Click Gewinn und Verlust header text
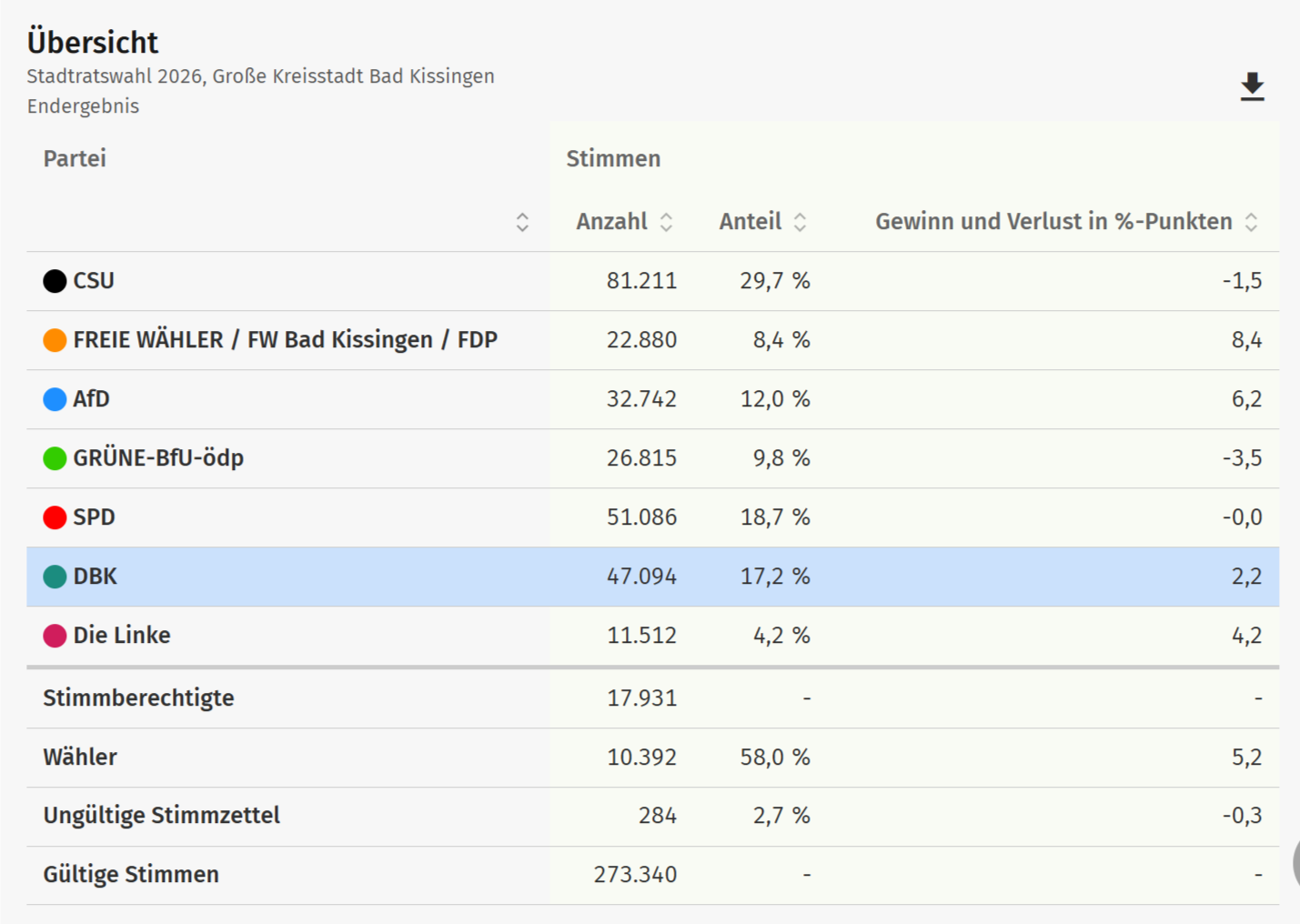The height and width of the screenshot is (924, 1300). tap(1053, 222)
